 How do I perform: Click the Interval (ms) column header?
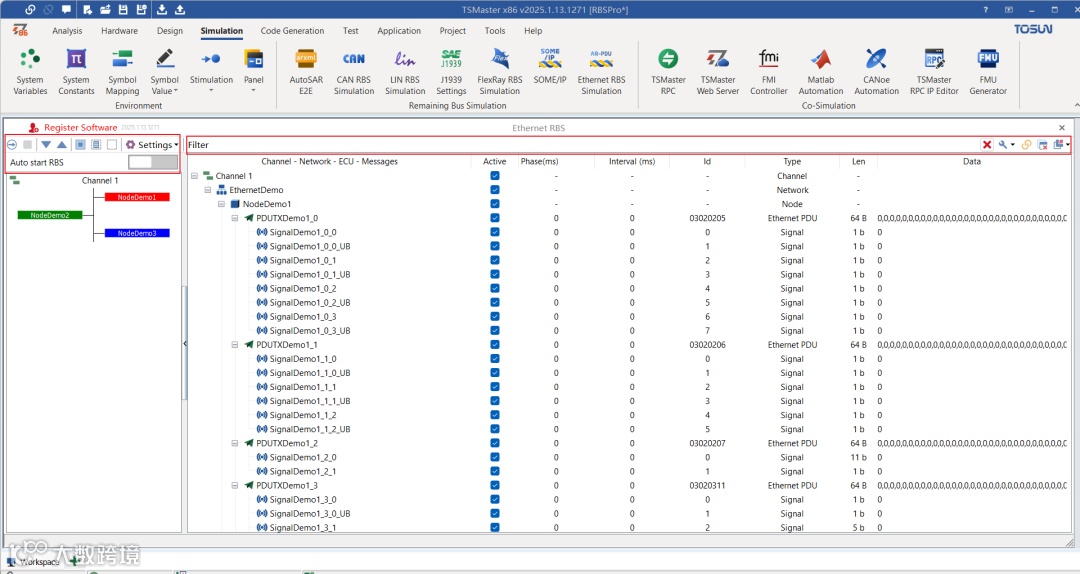click(x=632, y=161)
